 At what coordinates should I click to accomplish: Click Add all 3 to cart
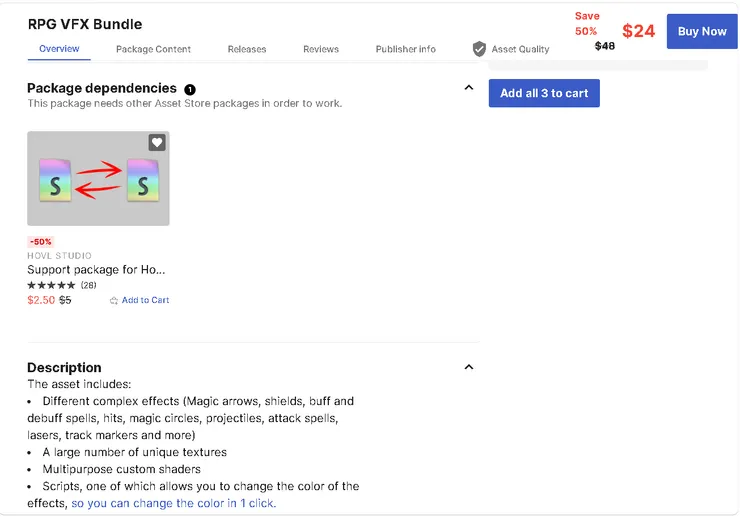(544, 93)
